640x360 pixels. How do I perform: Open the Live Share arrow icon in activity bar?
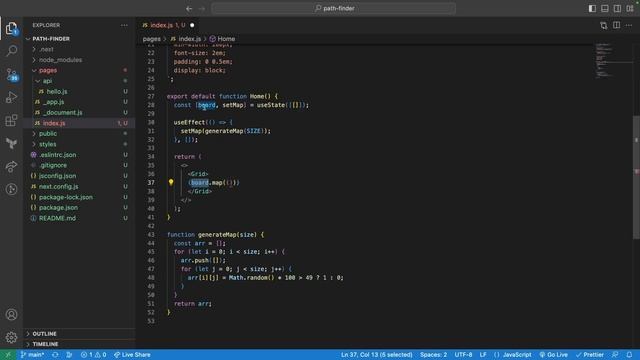pos(11,166)
